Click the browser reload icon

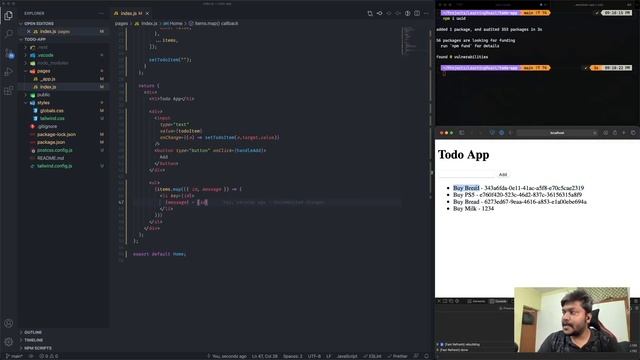pyautogui.click(x=594, y=133)
